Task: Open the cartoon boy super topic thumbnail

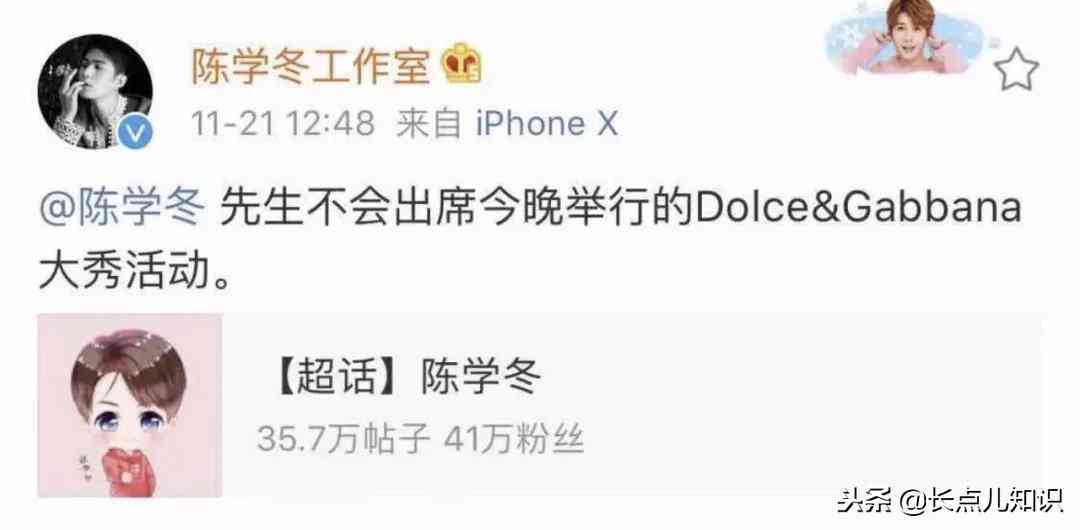Action: (x=129, y=405)
